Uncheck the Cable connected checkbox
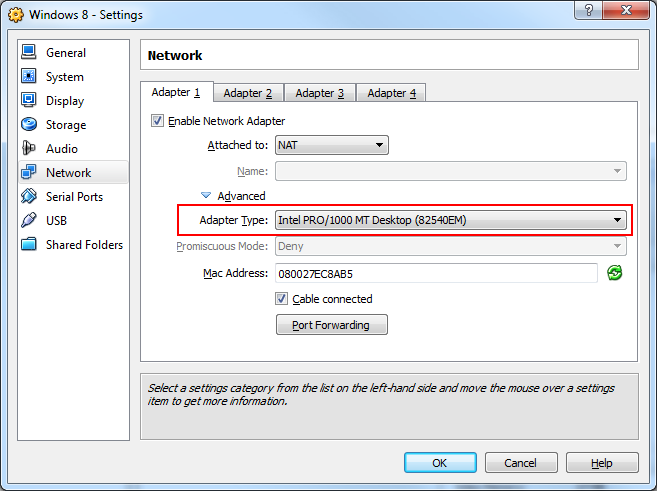 coord(282,299)
